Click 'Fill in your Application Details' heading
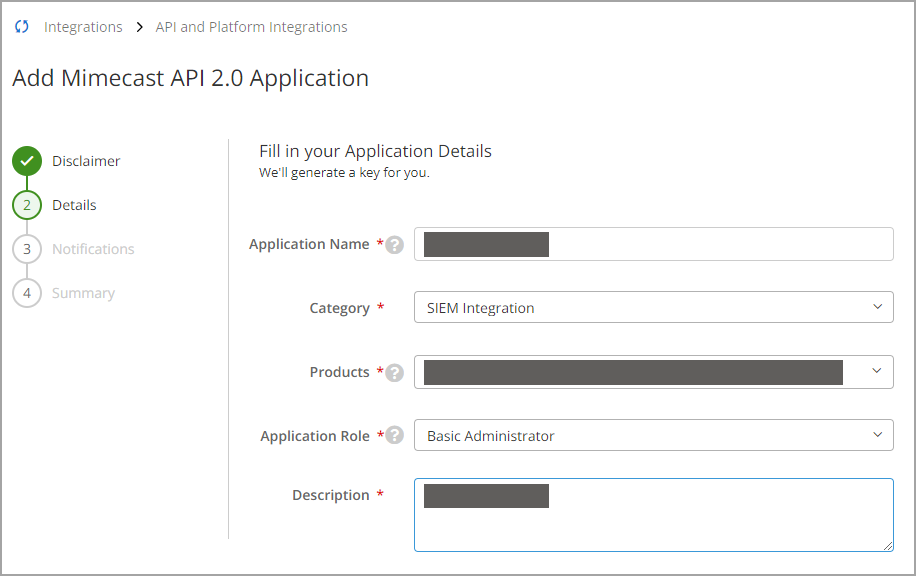916x576 pixels. (x=375, y=151)
